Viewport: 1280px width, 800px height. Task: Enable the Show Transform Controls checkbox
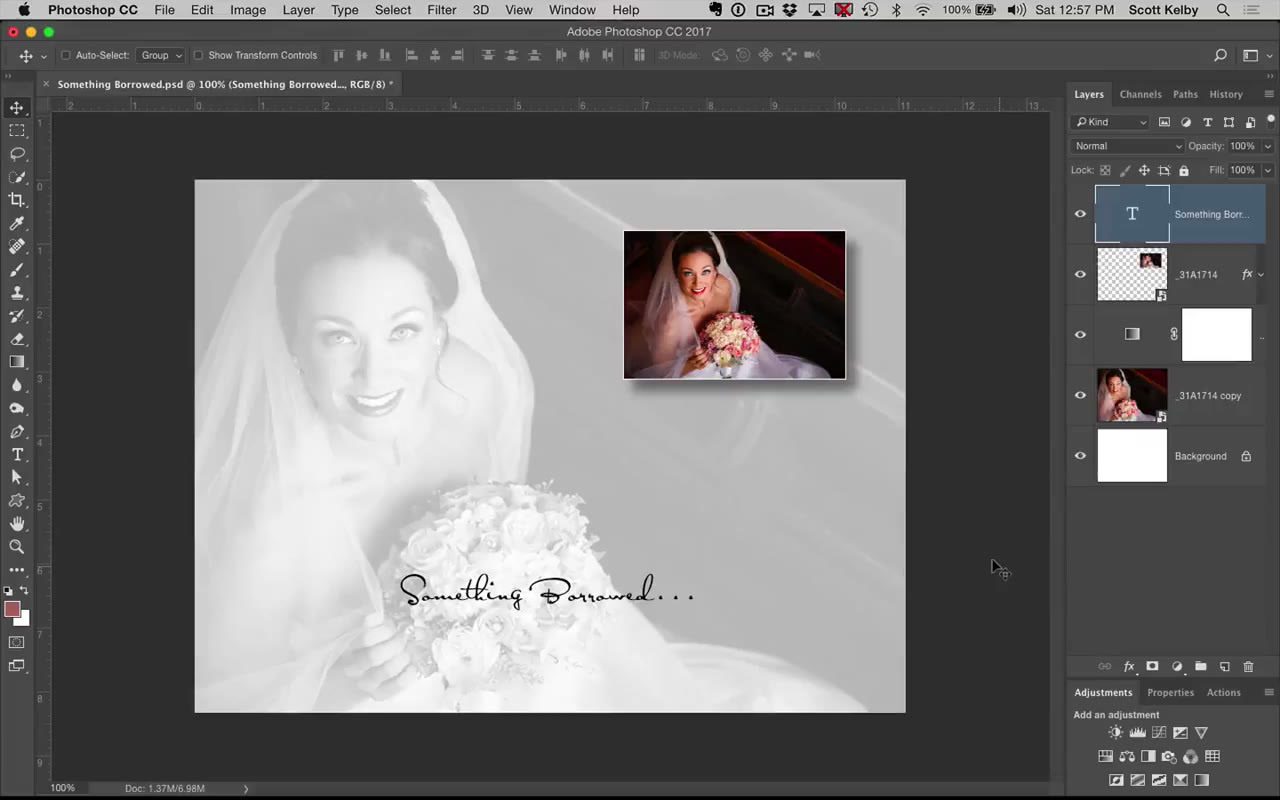pyautogui.click(x=199, y=55)
